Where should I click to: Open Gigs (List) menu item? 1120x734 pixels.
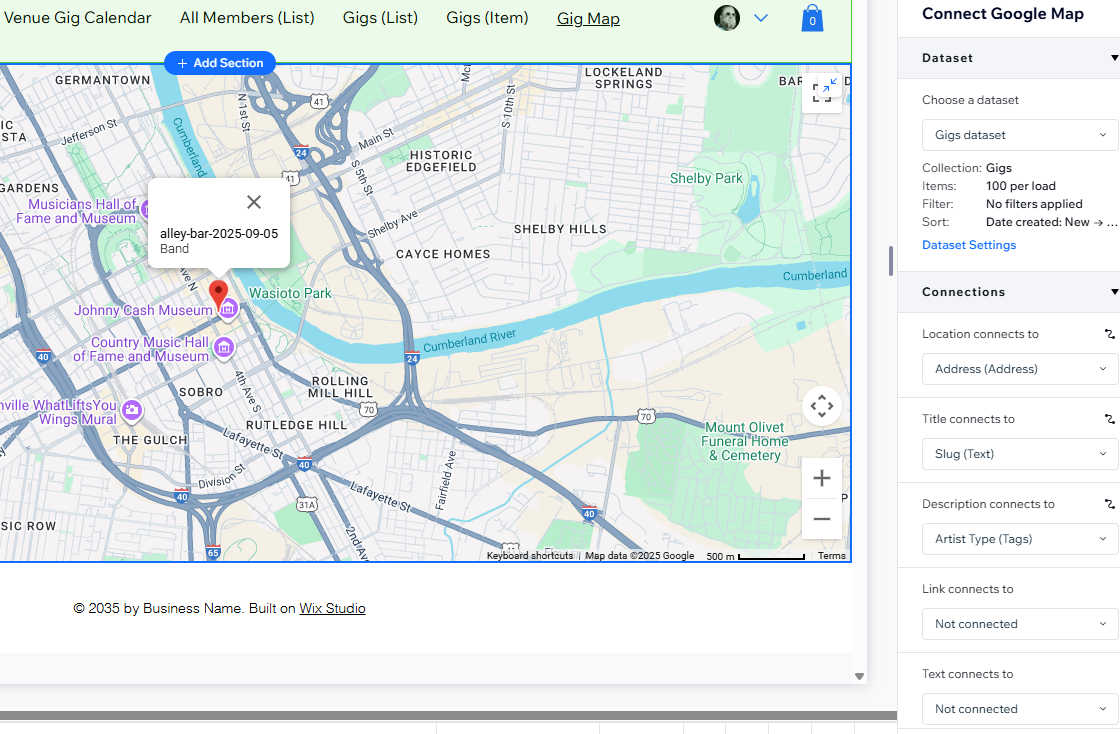coord(380,18)
